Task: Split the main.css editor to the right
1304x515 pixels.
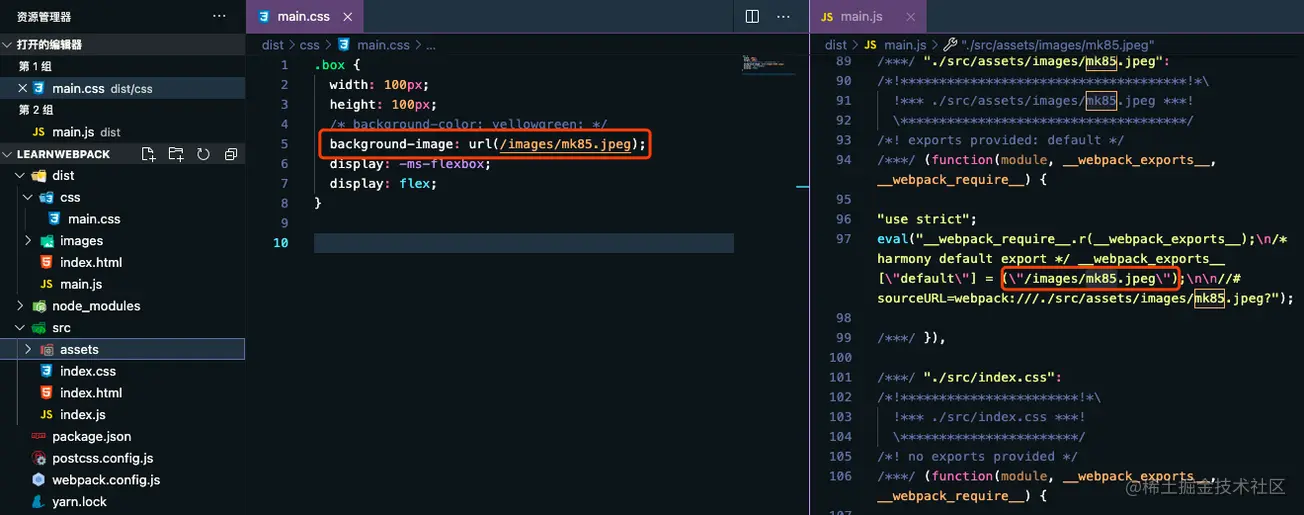Action: (752, 17)
